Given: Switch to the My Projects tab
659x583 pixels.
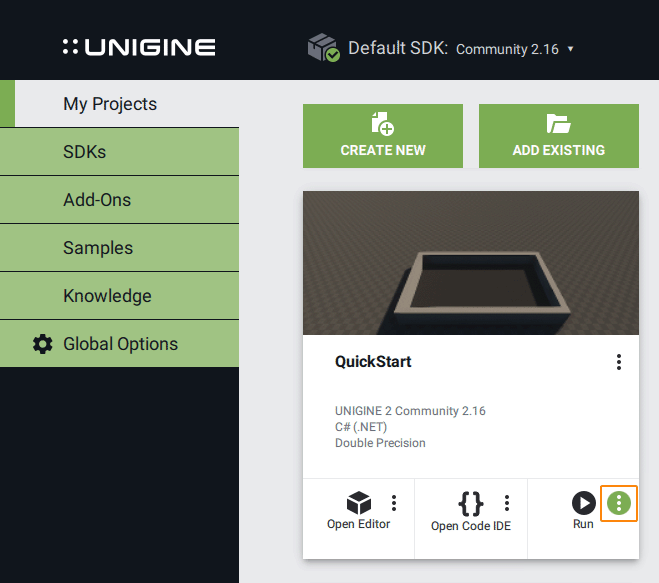Looking at the screenshot, I should point(110,104).
